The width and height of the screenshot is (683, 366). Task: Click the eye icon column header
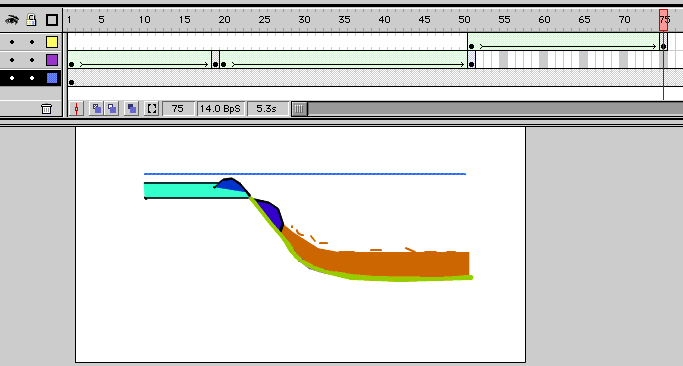click(12, 20)
